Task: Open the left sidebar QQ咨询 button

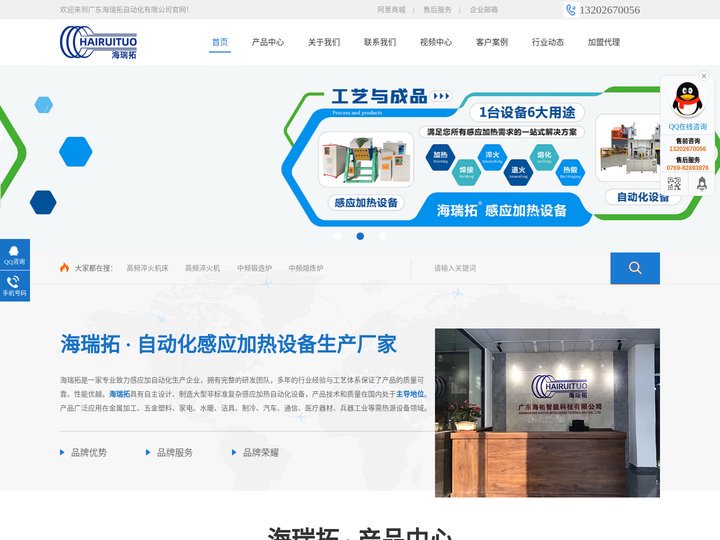Action: click(x=15, y=254)
